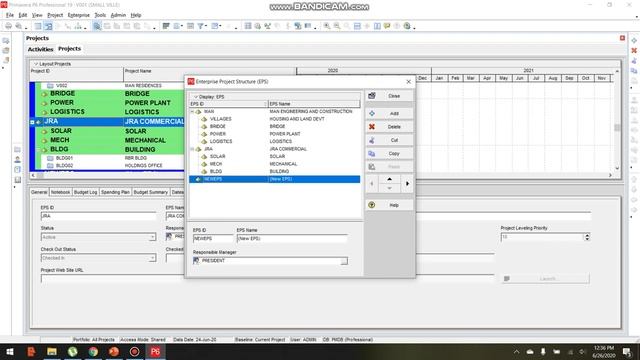Click Close button in EPS dialog
This screenshot has width=640, height=360.
pyautogui.click(x=389, y=96)
